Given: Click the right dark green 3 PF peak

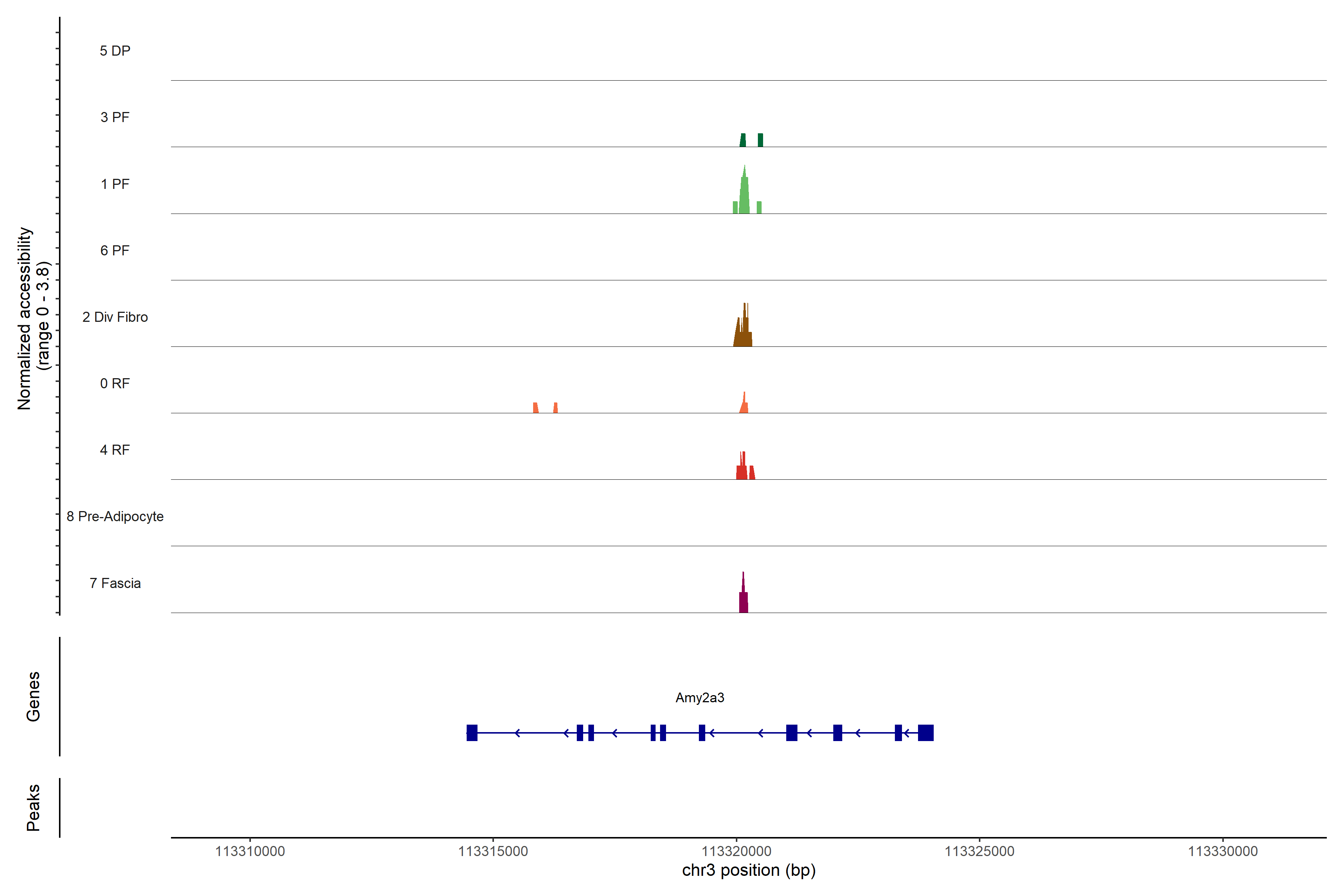Looking at the screenshot, I should [x=760, y=140].
